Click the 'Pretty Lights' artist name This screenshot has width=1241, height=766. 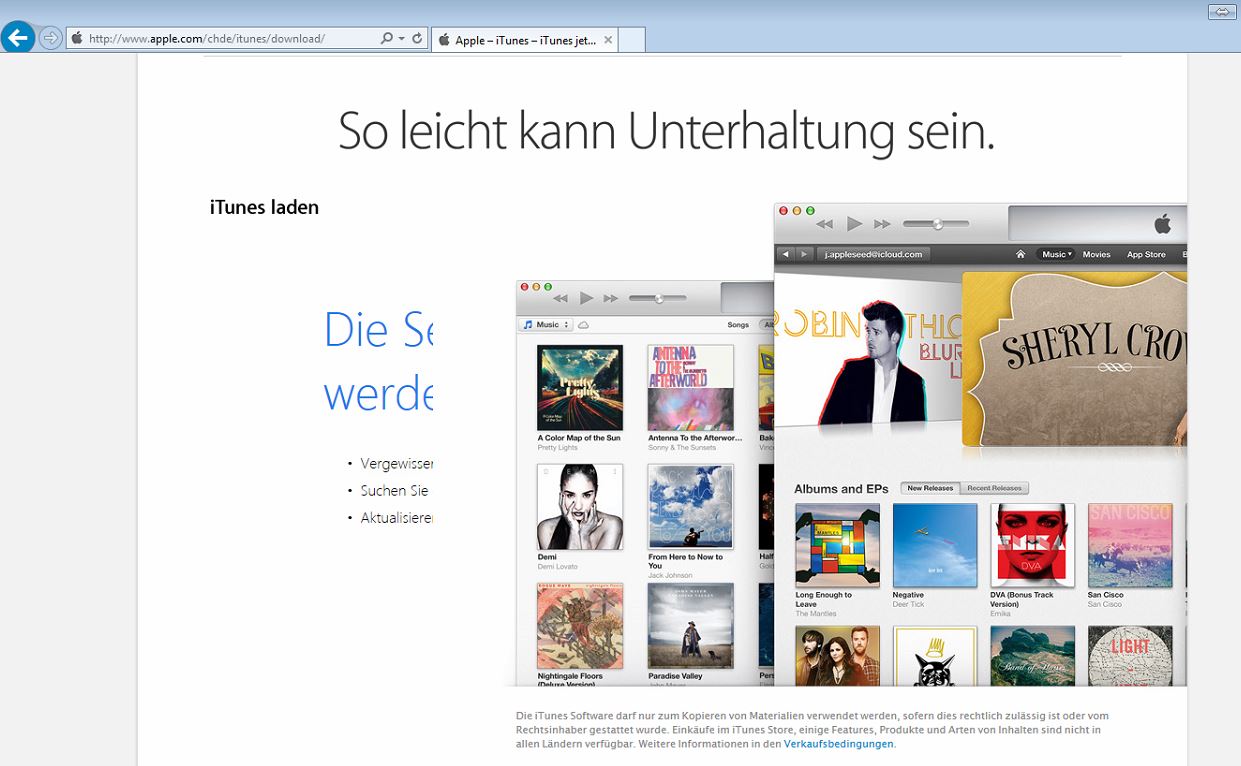(x=558, y=448)
